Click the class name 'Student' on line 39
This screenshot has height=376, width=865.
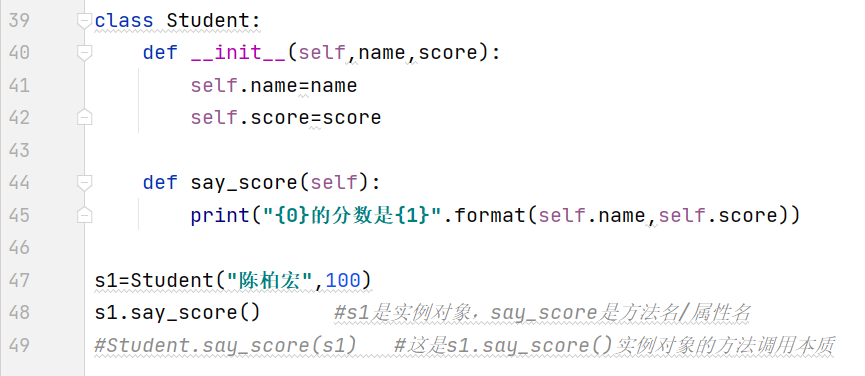207,21
